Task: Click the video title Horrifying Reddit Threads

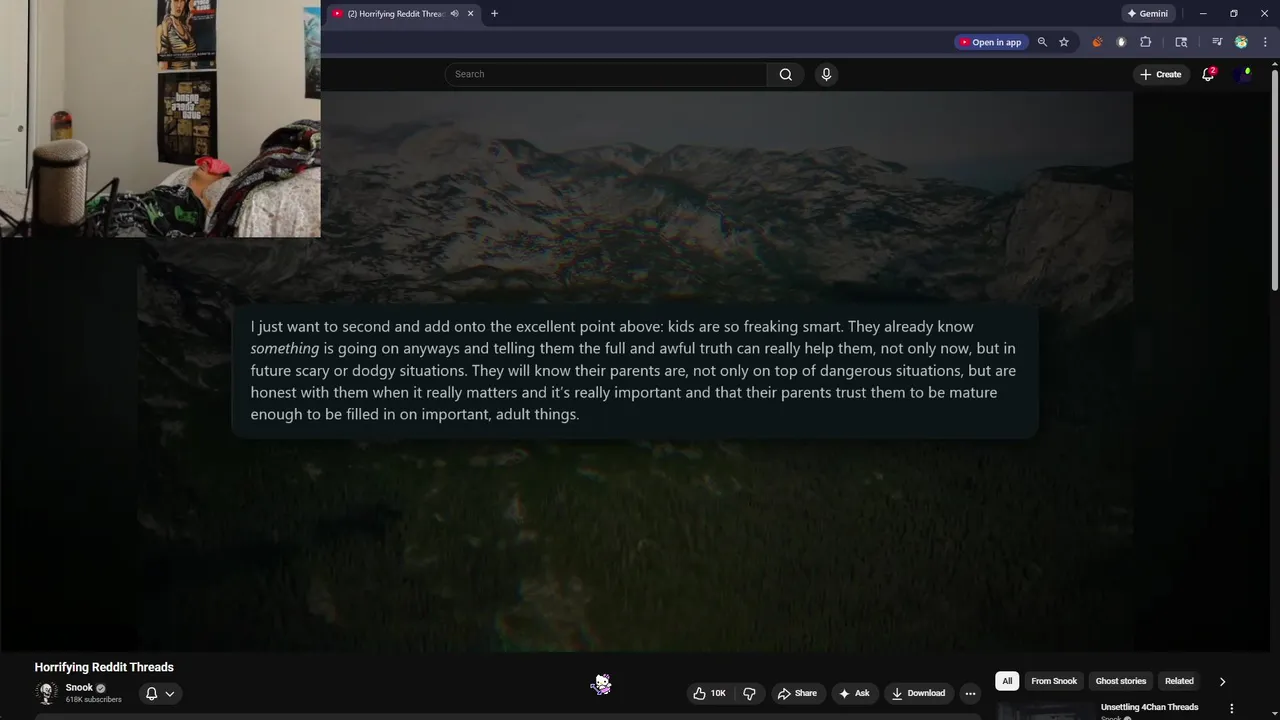Action: [104, 667]
